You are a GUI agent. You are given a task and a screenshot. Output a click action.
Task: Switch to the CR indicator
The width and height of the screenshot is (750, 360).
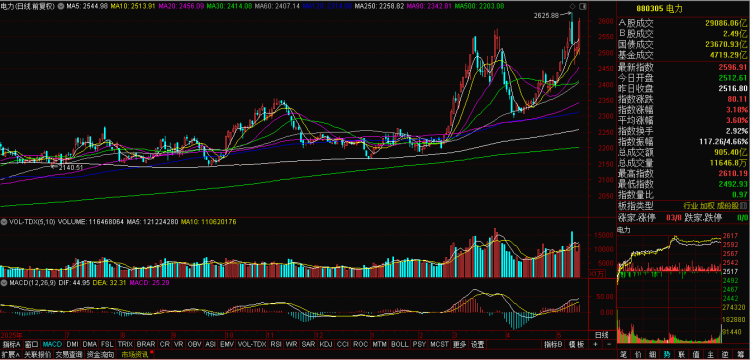[165, 344]
